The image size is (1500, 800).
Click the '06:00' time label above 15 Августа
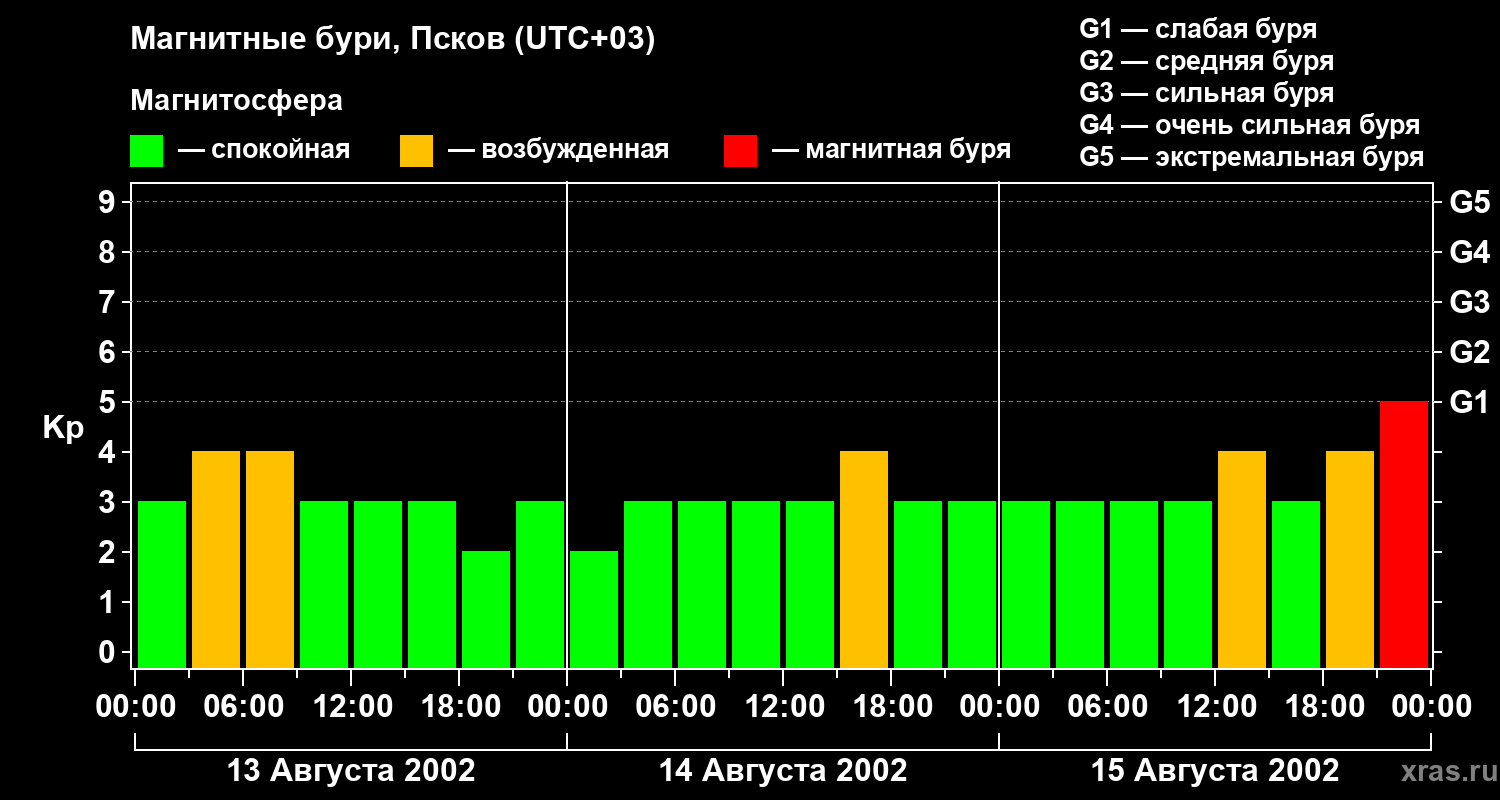tap(1107, 707)
